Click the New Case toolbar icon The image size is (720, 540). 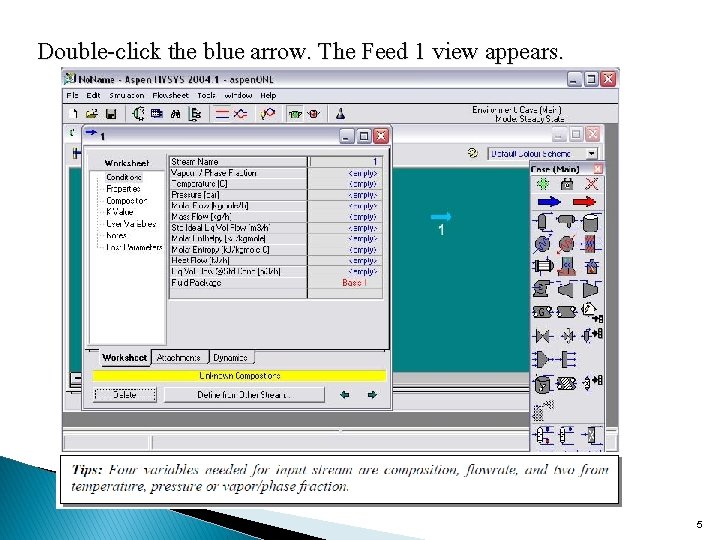coord(74,113)
